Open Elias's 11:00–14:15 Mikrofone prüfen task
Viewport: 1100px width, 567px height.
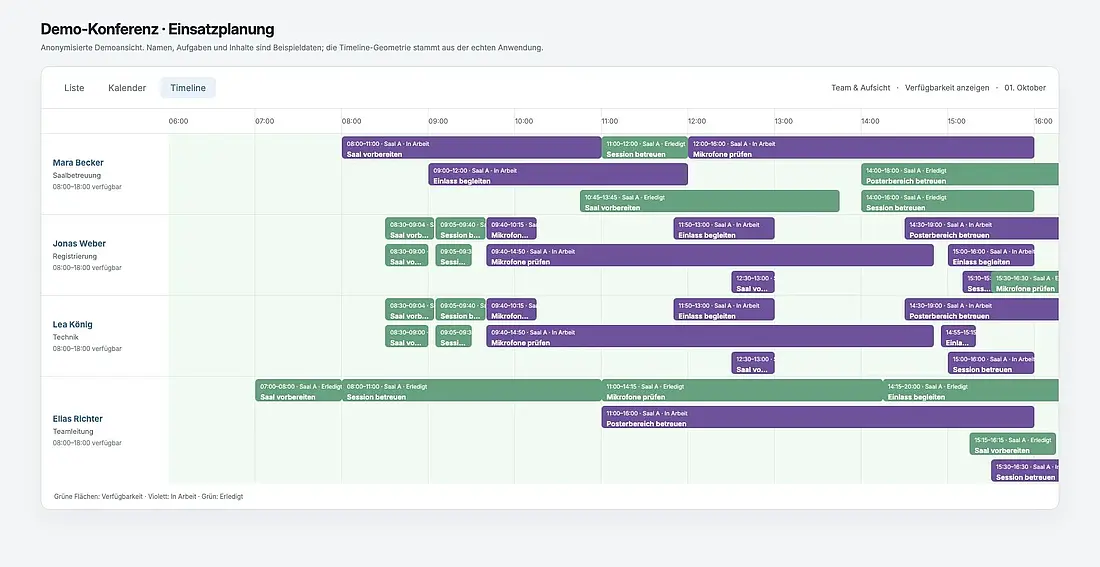(742, 390)
